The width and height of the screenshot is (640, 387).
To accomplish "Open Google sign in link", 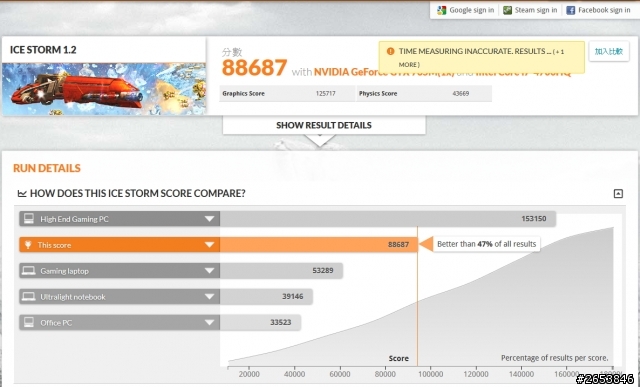I will point(471,10).
